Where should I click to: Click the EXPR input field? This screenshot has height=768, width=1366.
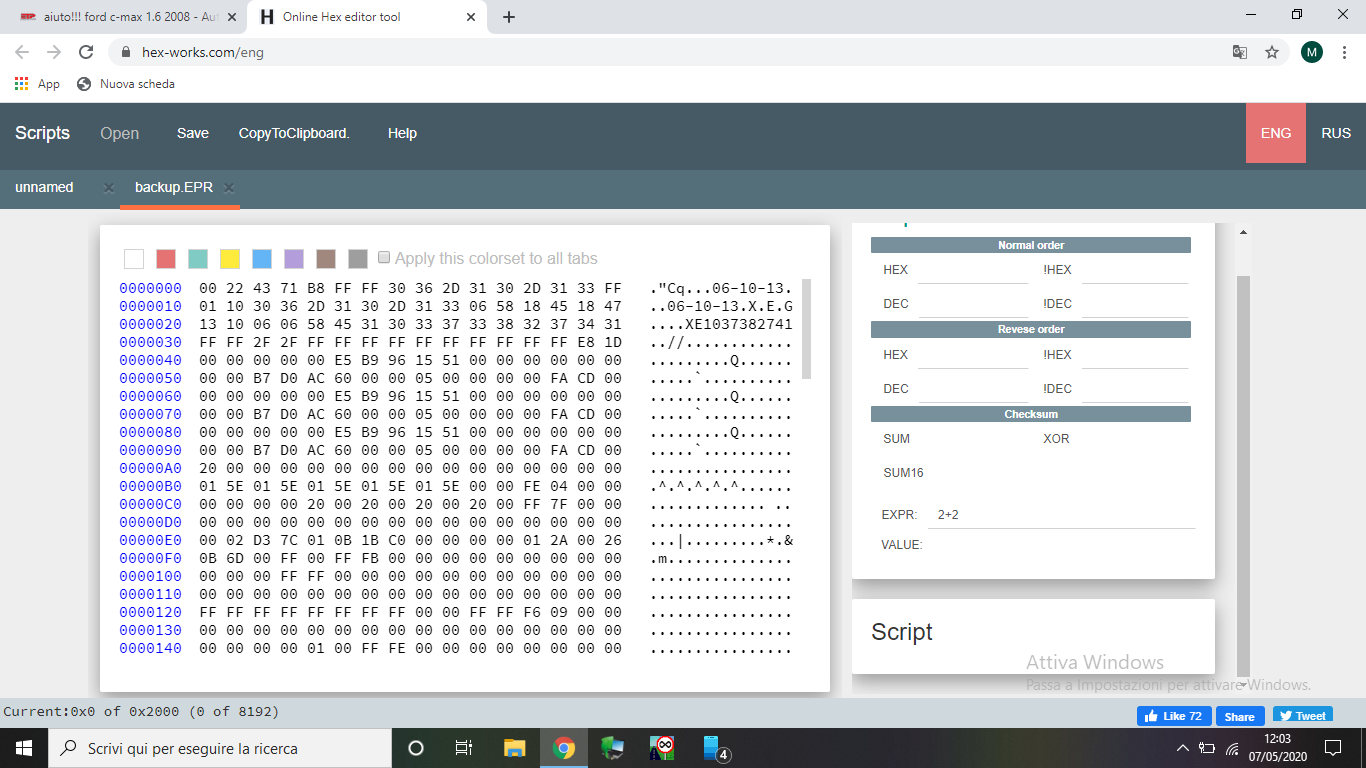tap(1060, 515)
